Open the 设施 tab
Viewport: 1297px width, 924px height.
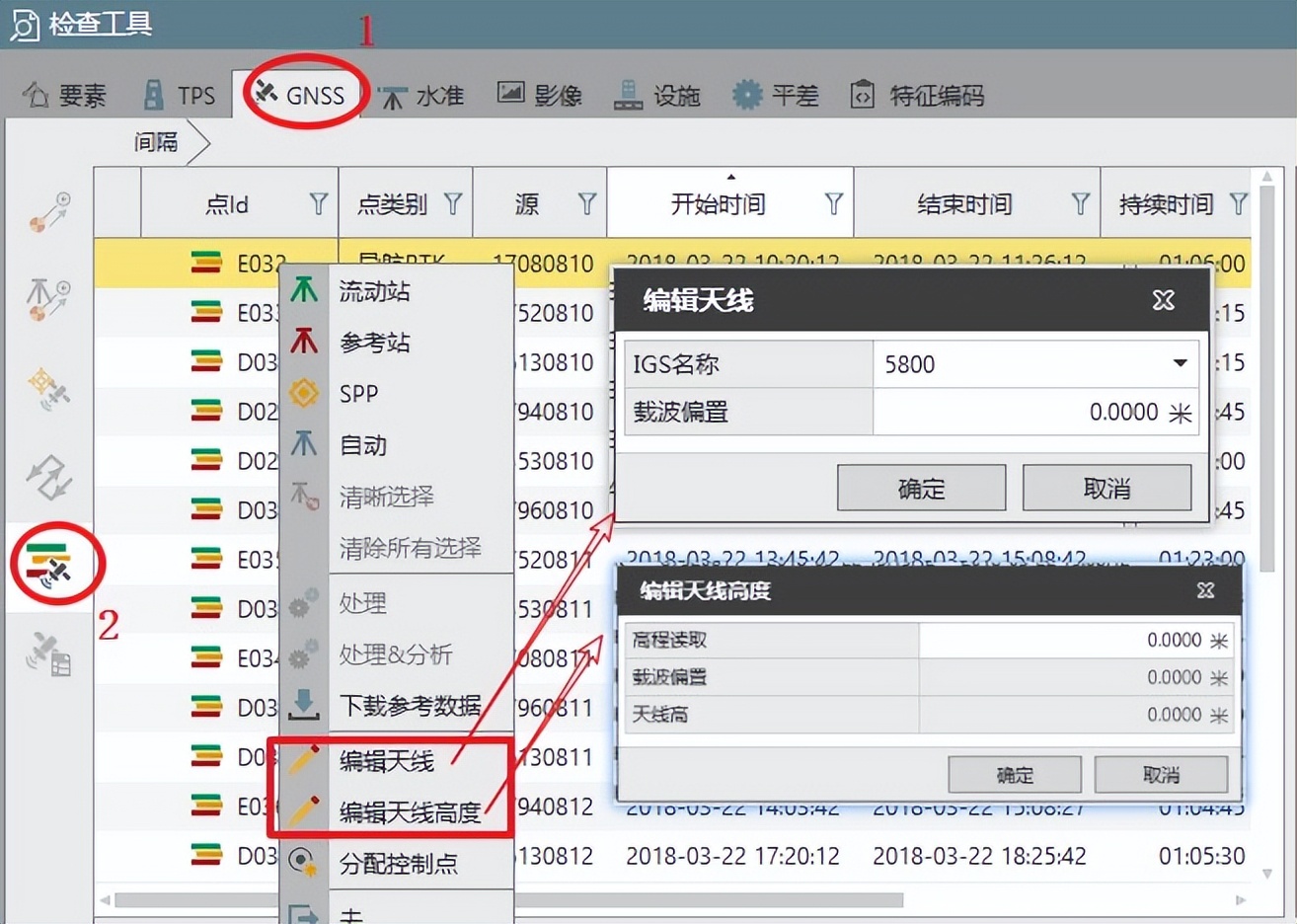coord(657,96)
